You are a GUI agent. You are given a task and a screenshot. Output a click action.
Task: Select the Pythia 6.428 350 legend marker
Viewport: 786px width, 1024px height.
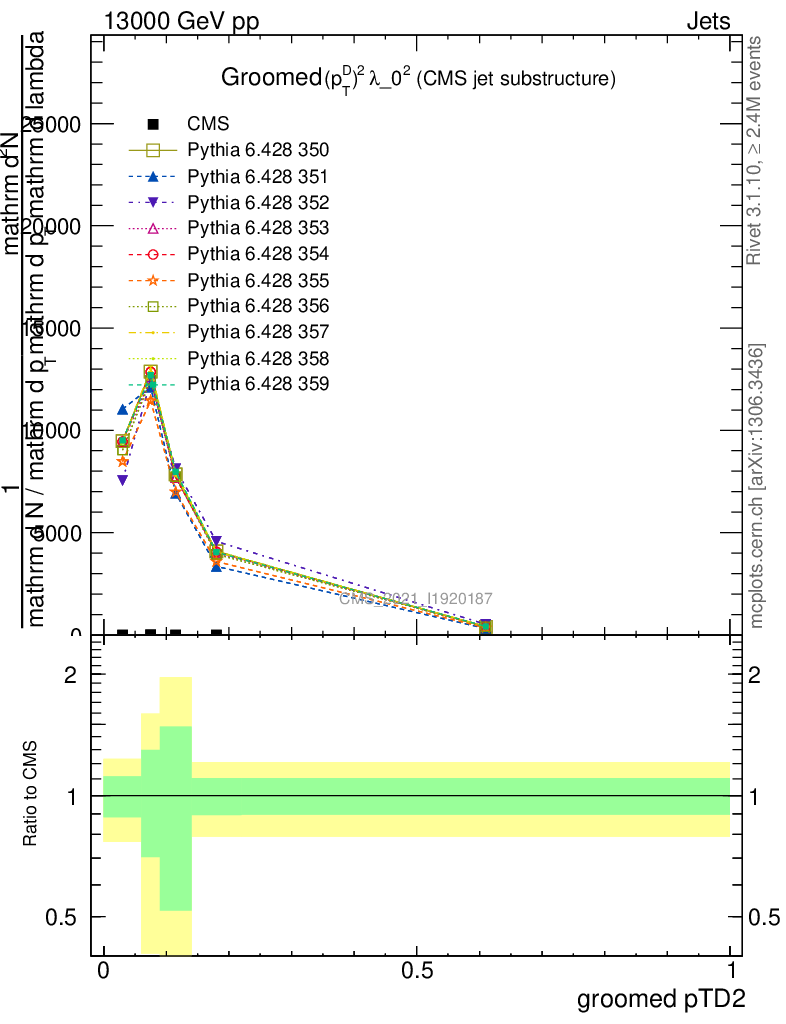(153, 151)
